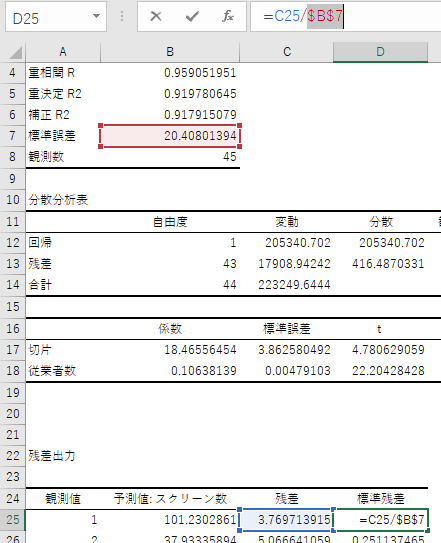Select row 18 header
The width and height of the screenshot is (441, 543).
tap(12, 371)
